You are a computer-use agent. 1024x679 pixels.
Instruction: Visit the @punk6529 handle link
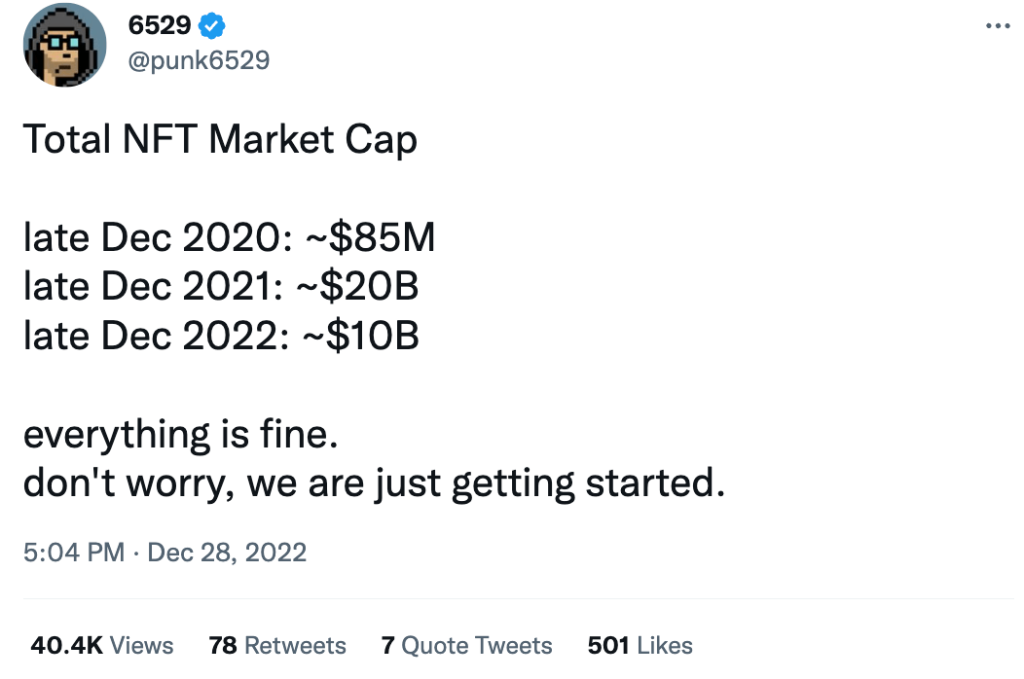point(199,61)
